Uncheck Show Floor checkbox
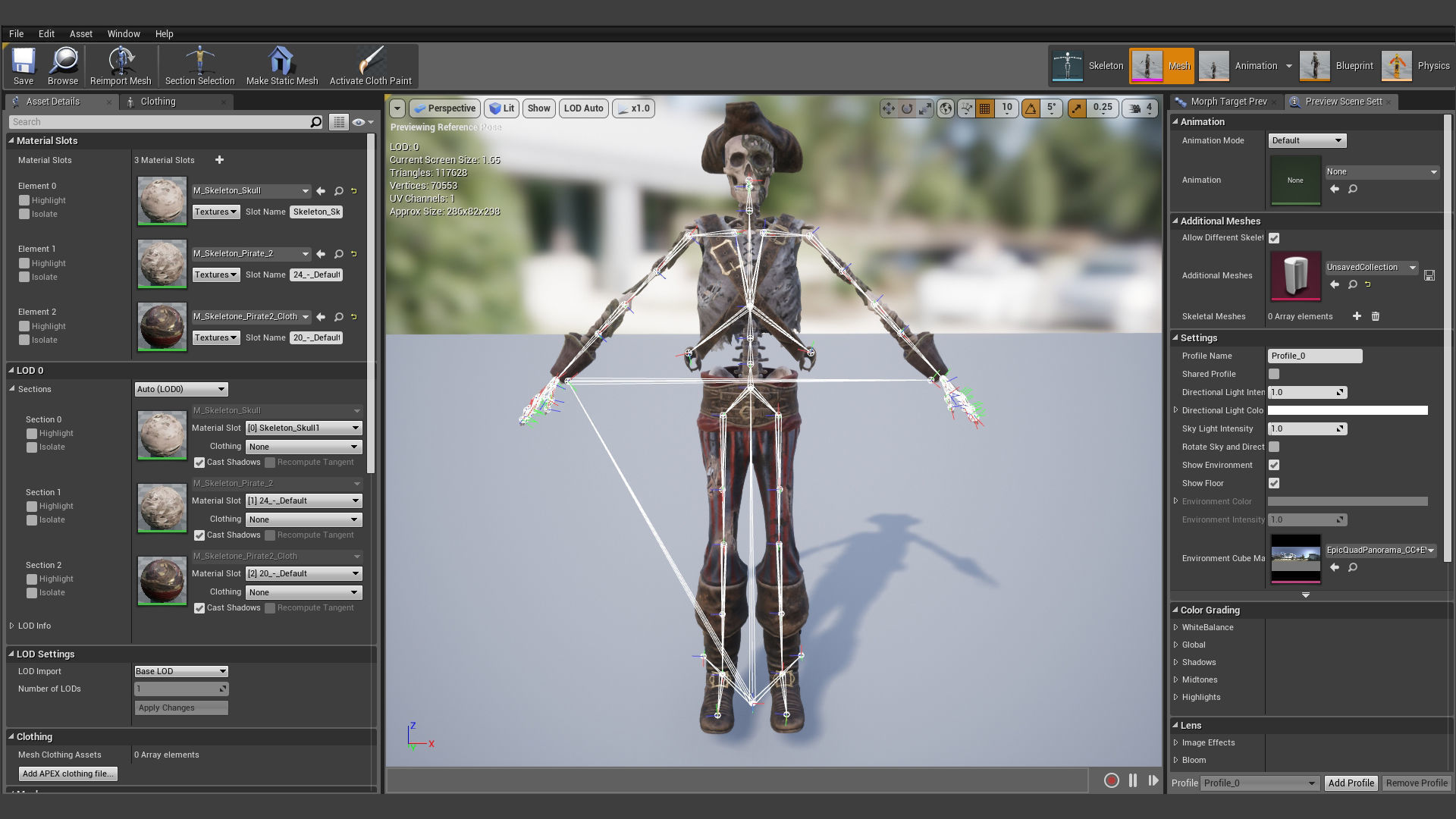Image resolution: width=1456 pixels, height=819 pixels. pos(1274,483)
